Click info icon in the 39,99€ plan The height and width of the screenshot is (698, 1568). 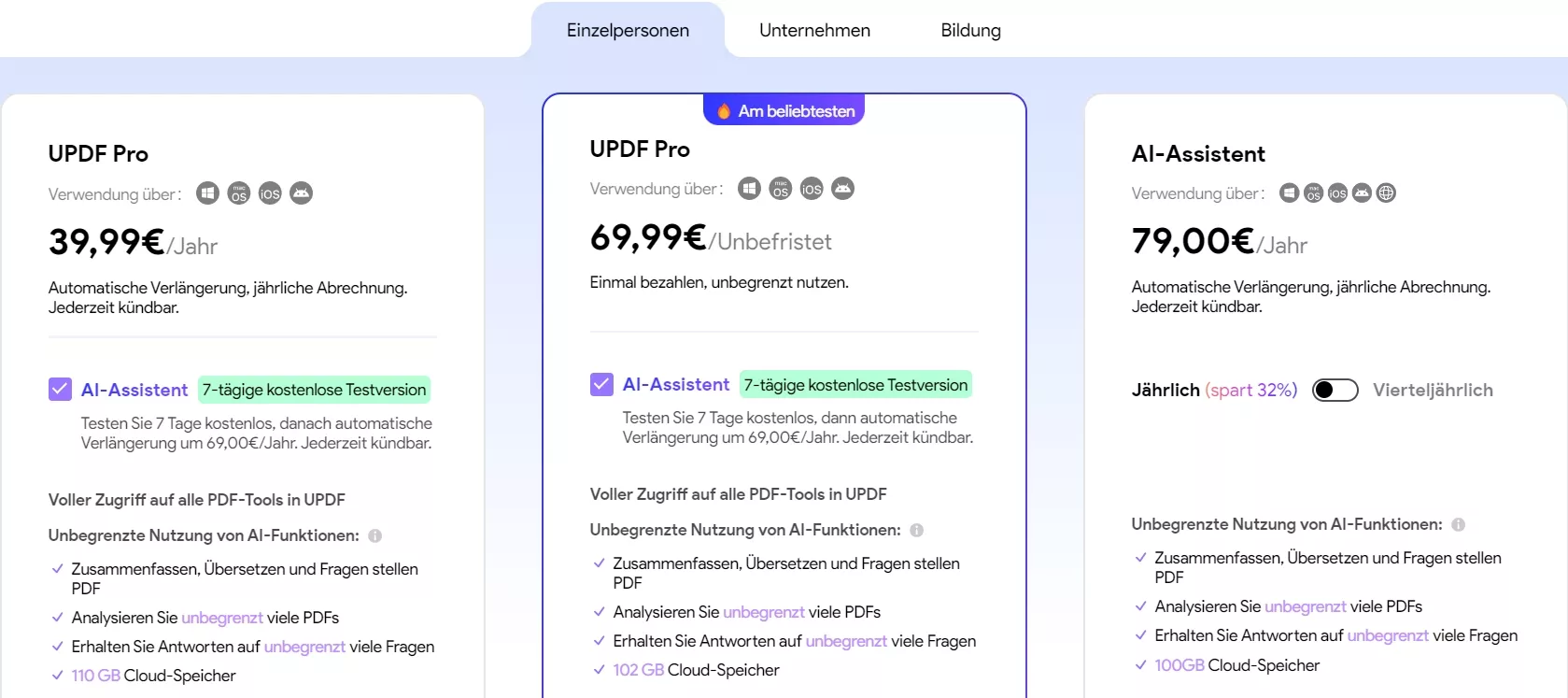pyautogui.click(x=375, y=536)
